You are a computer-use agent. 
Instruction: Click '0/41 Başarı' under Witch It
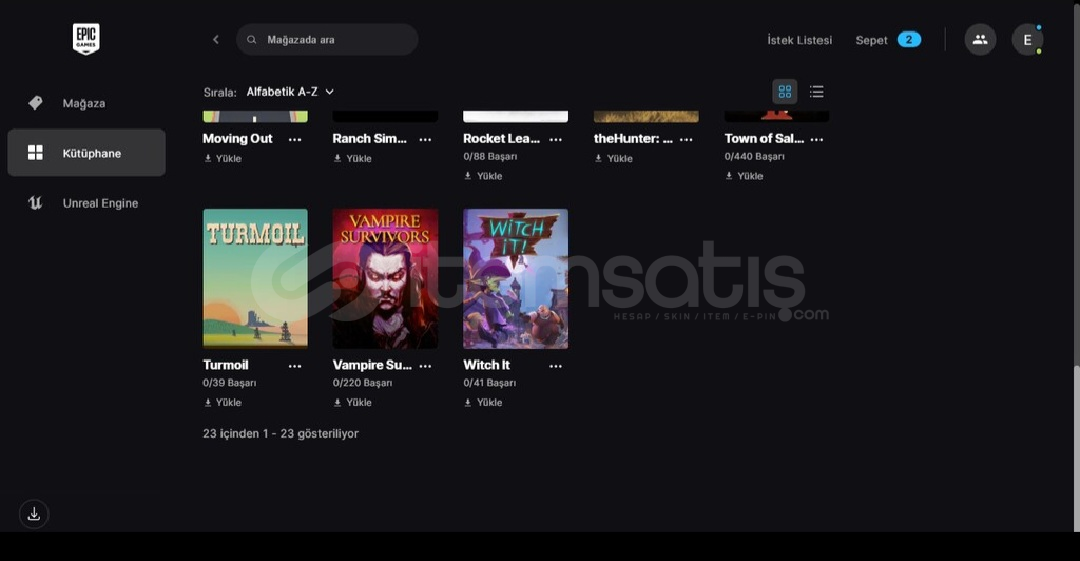click(x=490, y=383)
